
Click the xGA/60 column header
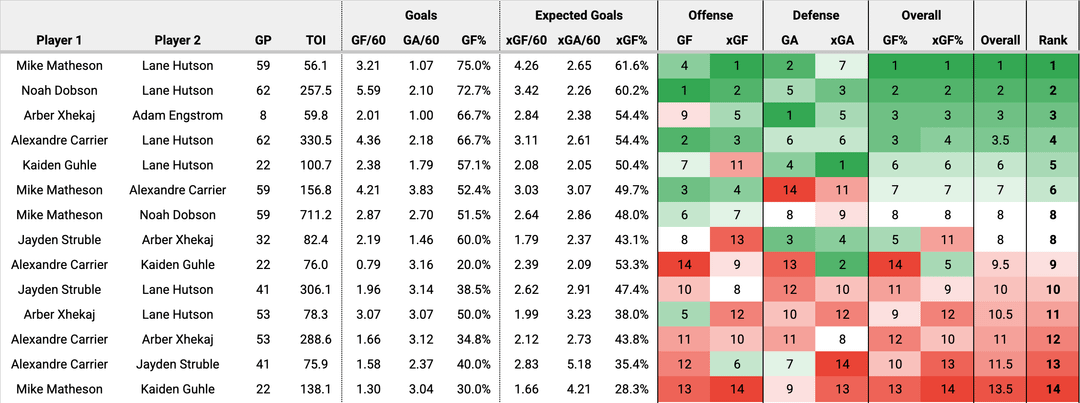[578, 41]
